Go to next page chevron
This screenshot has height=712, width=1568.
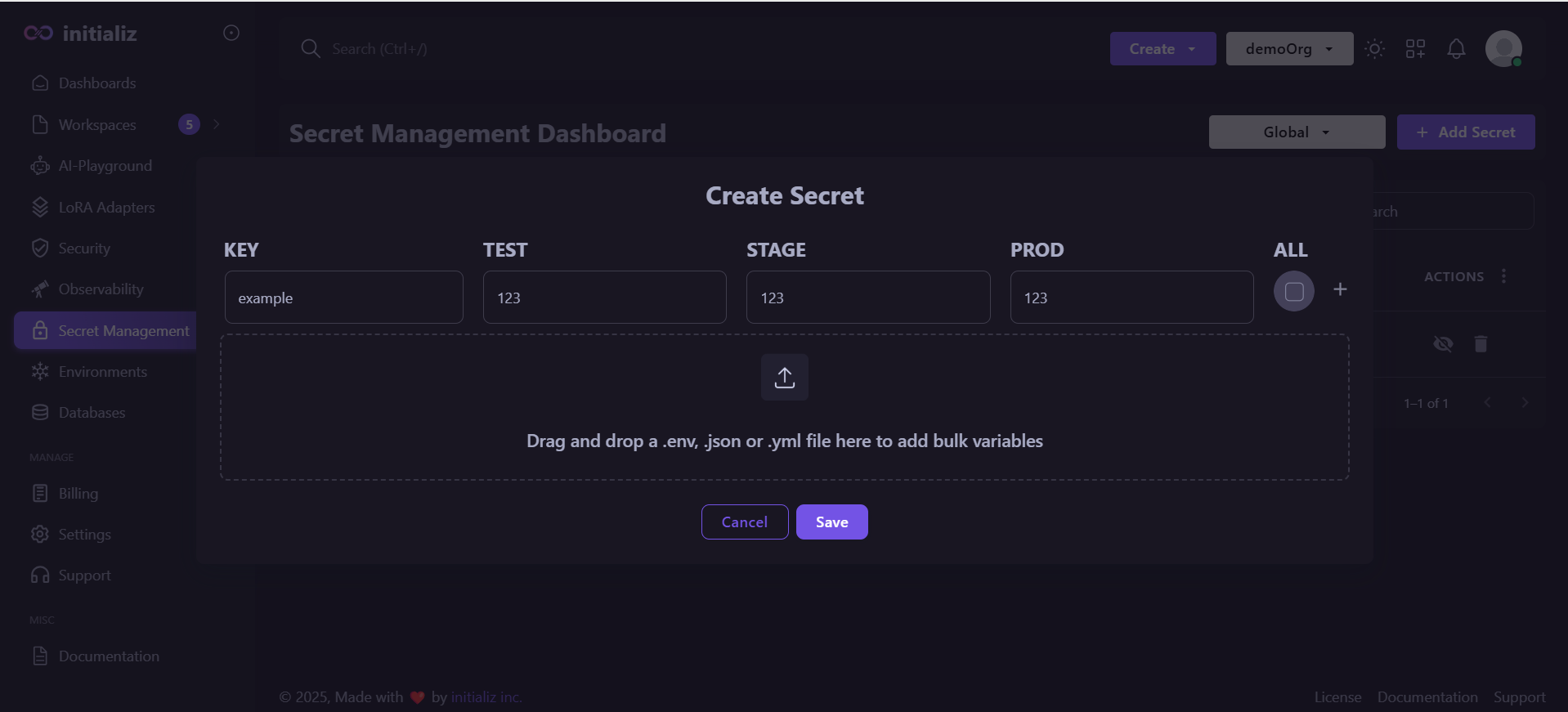[1525, 402]
